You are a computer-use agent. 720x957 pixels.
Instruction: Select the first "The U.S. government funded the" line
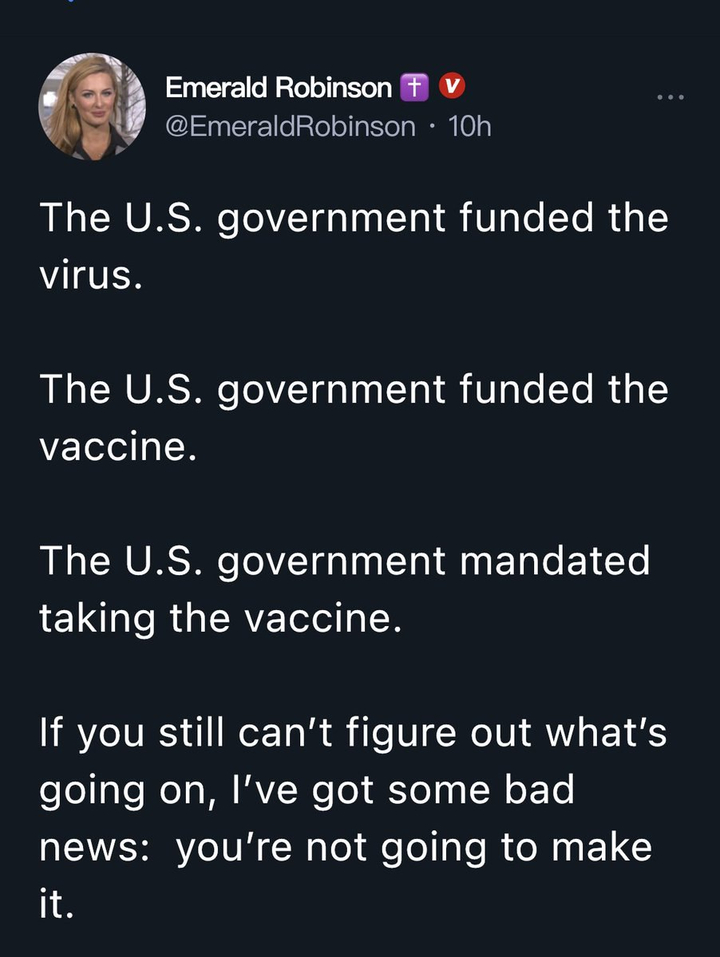[x=354, y=219]
